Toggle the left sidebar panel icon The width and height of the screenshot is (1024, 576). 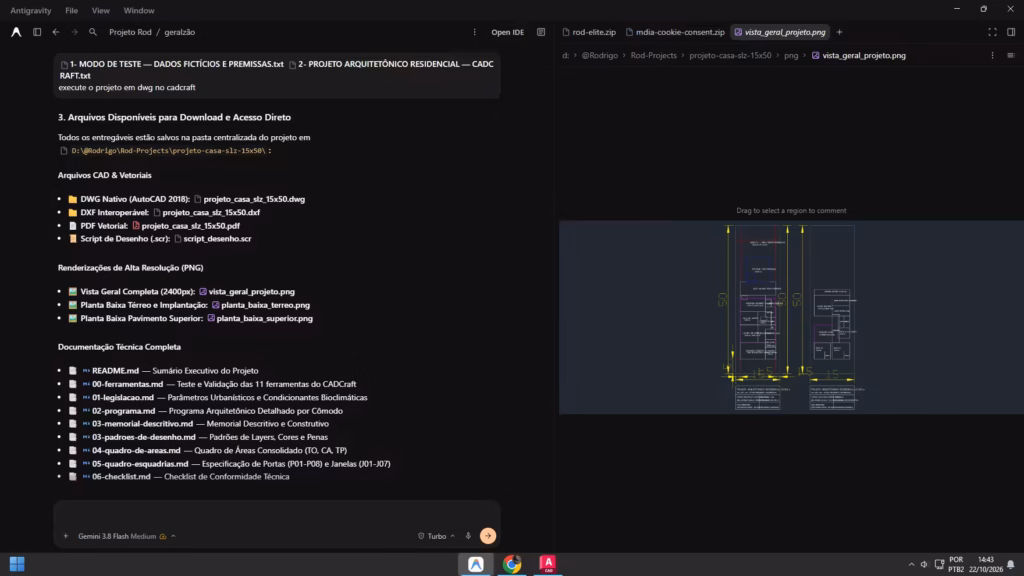click(x=37, y=32)
